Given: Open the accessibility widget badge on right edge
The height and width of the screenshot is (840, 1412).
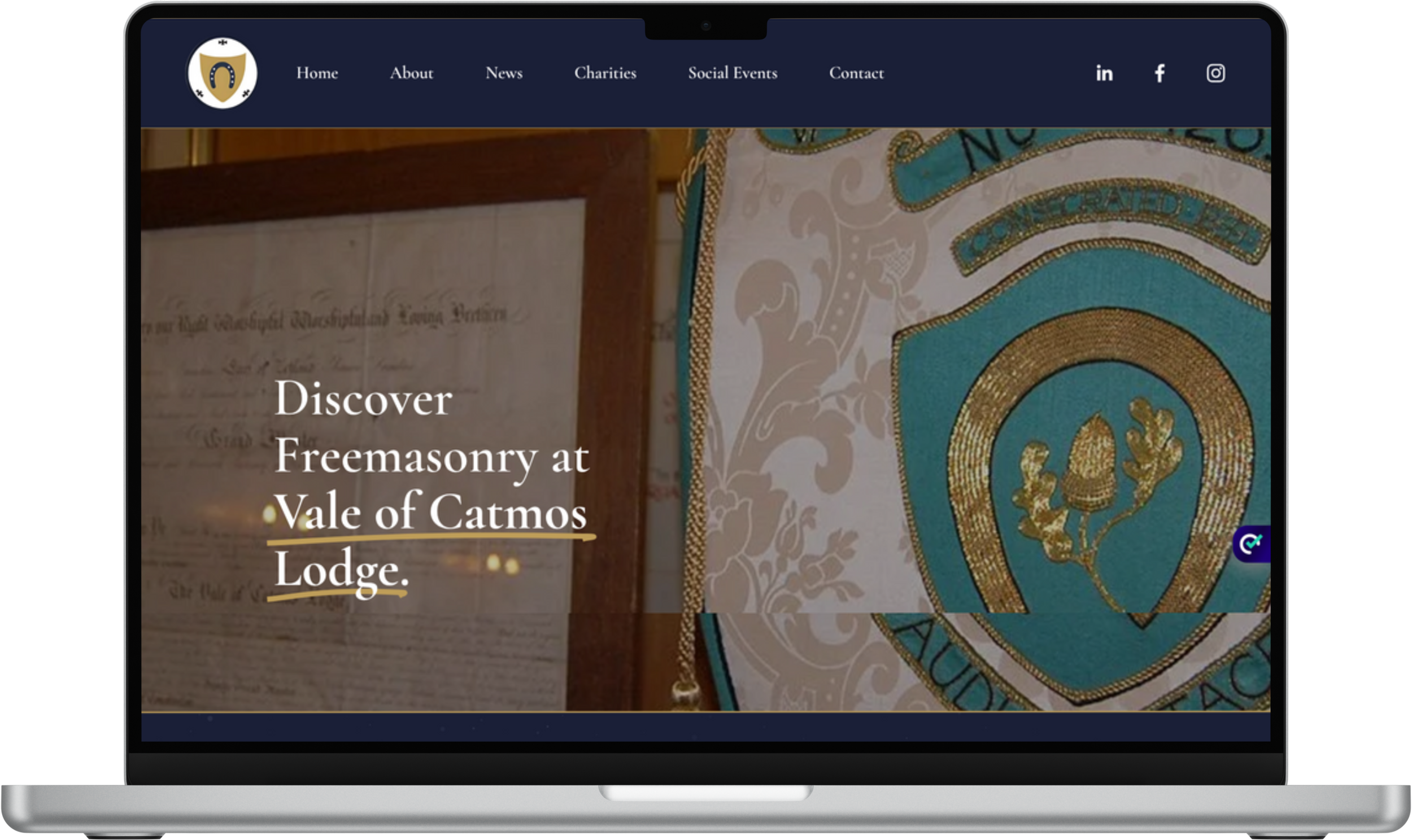Looking at the screenshot, I should pyautogui.click(x=1252, y=544).
